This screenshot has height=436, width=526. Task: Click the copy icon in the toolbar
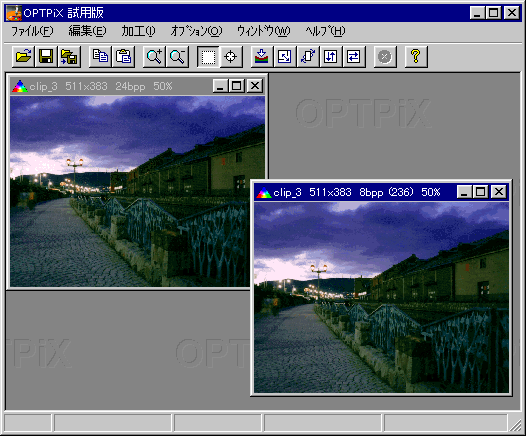(x=100, y=56)
